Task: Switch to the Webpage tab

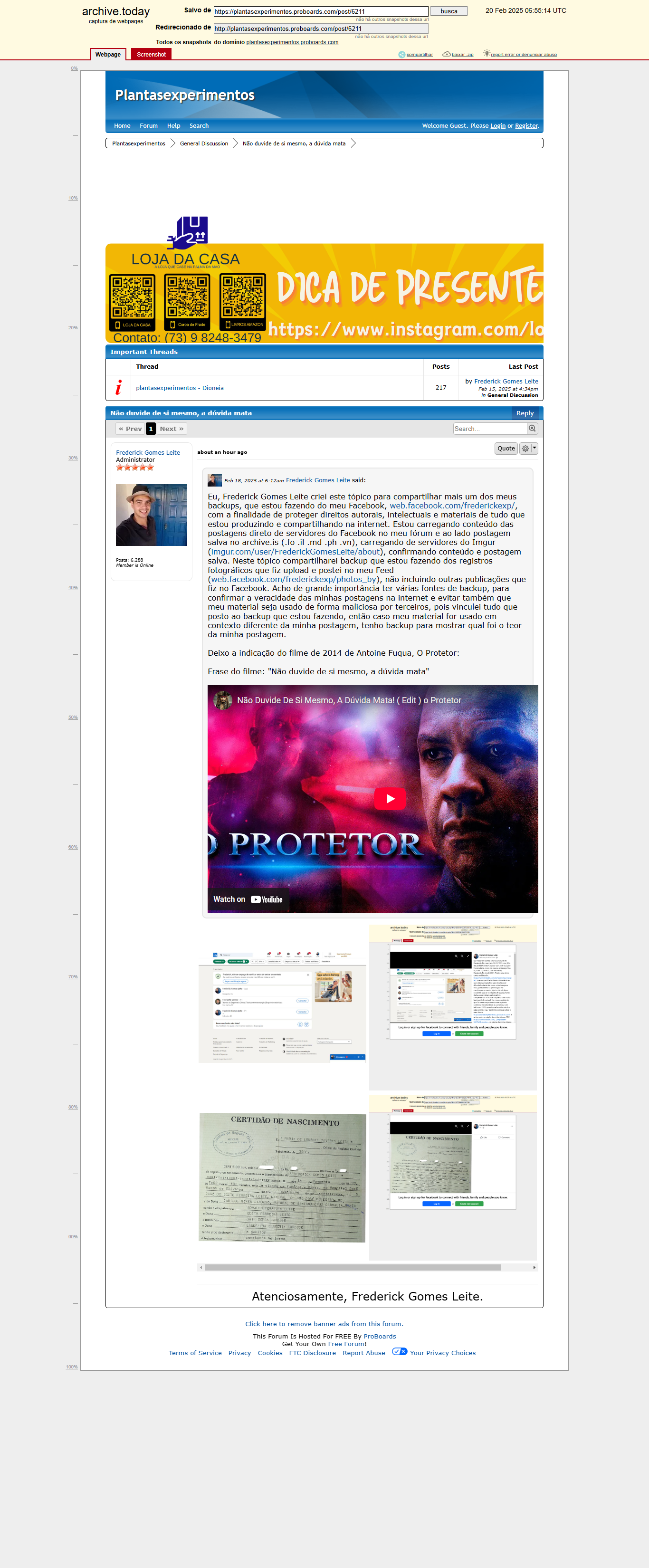Action: click(108, 54)
